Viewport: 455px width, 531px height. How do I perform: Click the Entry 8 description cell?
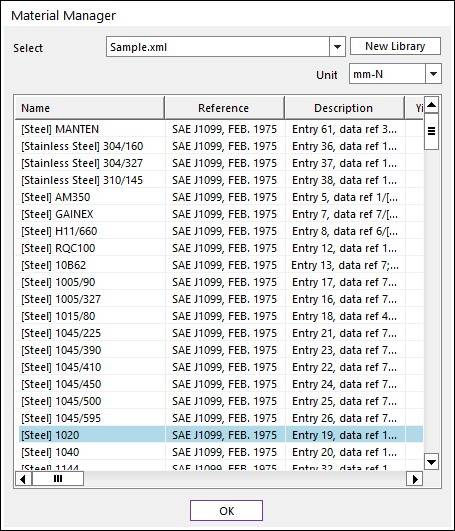(344, 231)
